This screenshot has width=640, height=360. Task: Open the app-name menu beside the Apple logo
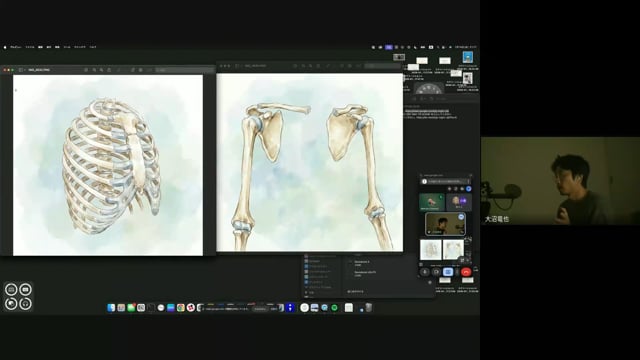pos(16,47)
